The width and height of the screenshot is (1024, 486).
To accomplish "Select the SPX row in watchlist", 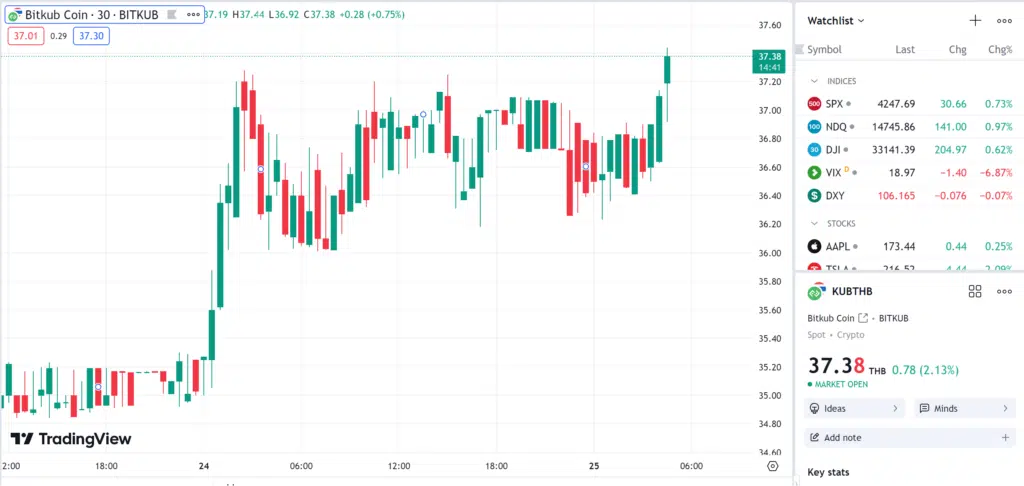I will pos(910,104).
